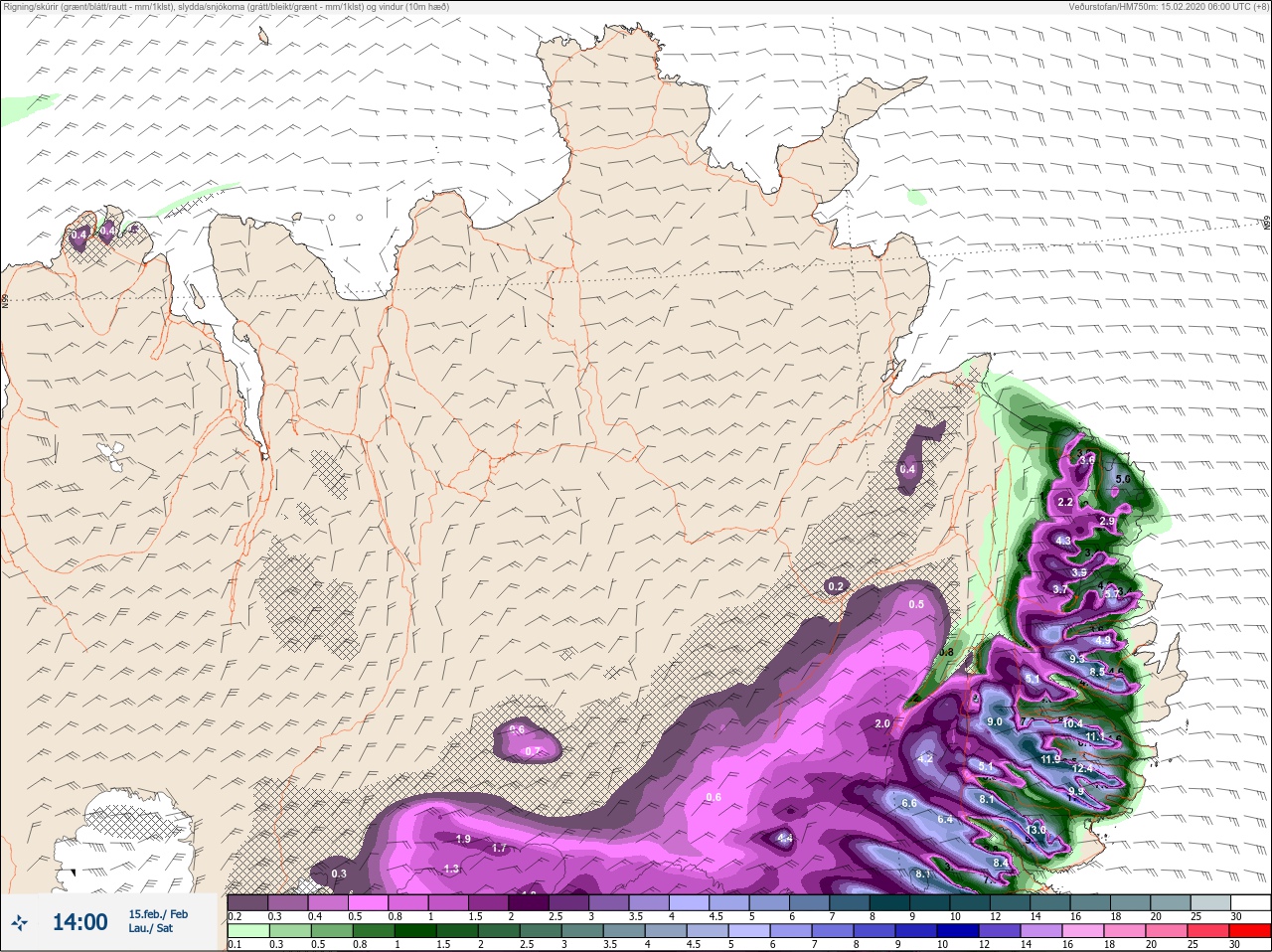1272x952 pixels.
Task: Click the 4.2 precipitation value on map
Action: click(925, 758)
